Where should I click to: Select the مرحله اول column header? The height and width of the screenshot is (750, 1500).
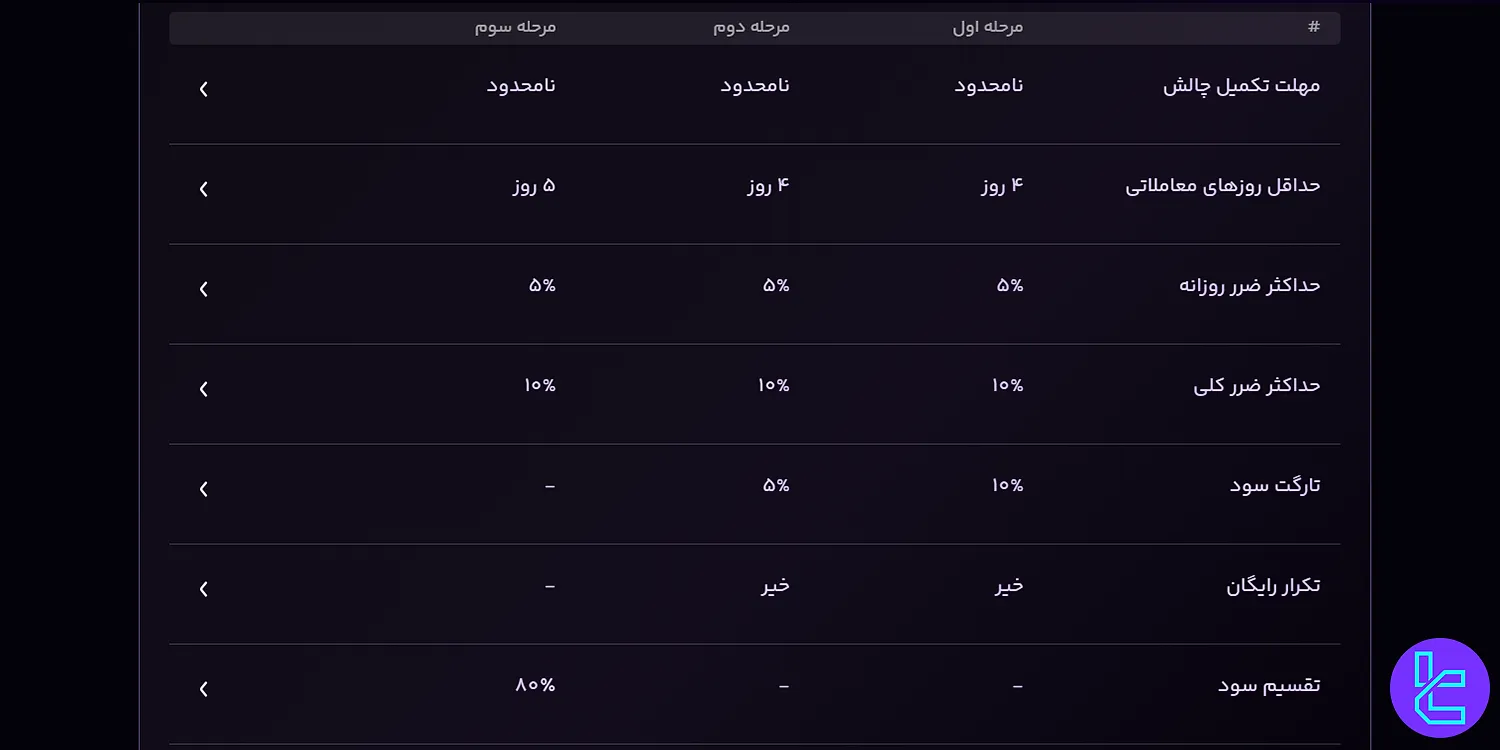(990, 27)
